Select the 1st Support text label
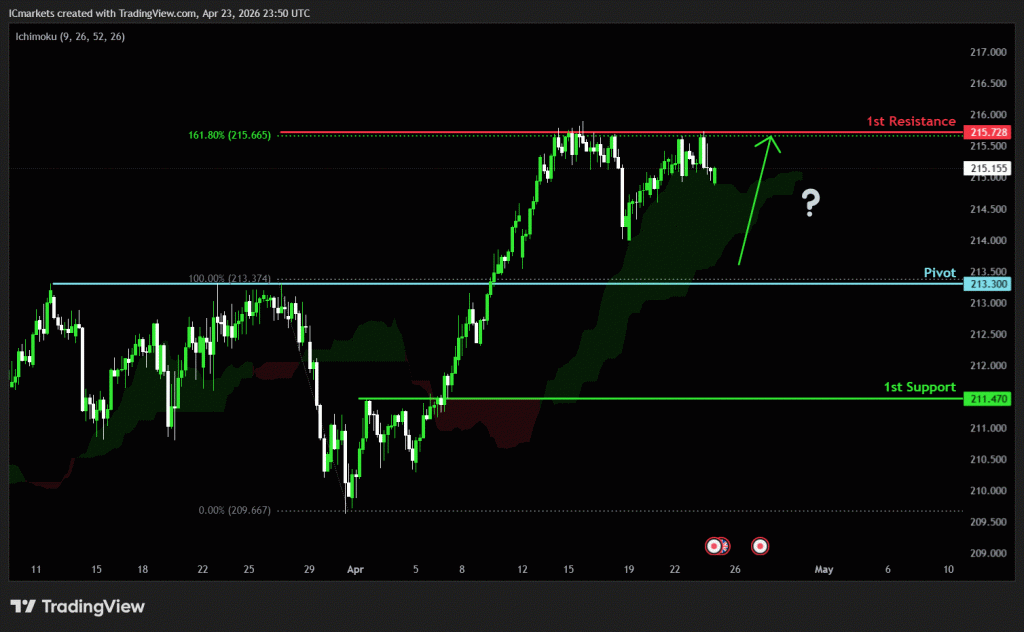Screen dimensions: 1024x632 click(919, 387)
